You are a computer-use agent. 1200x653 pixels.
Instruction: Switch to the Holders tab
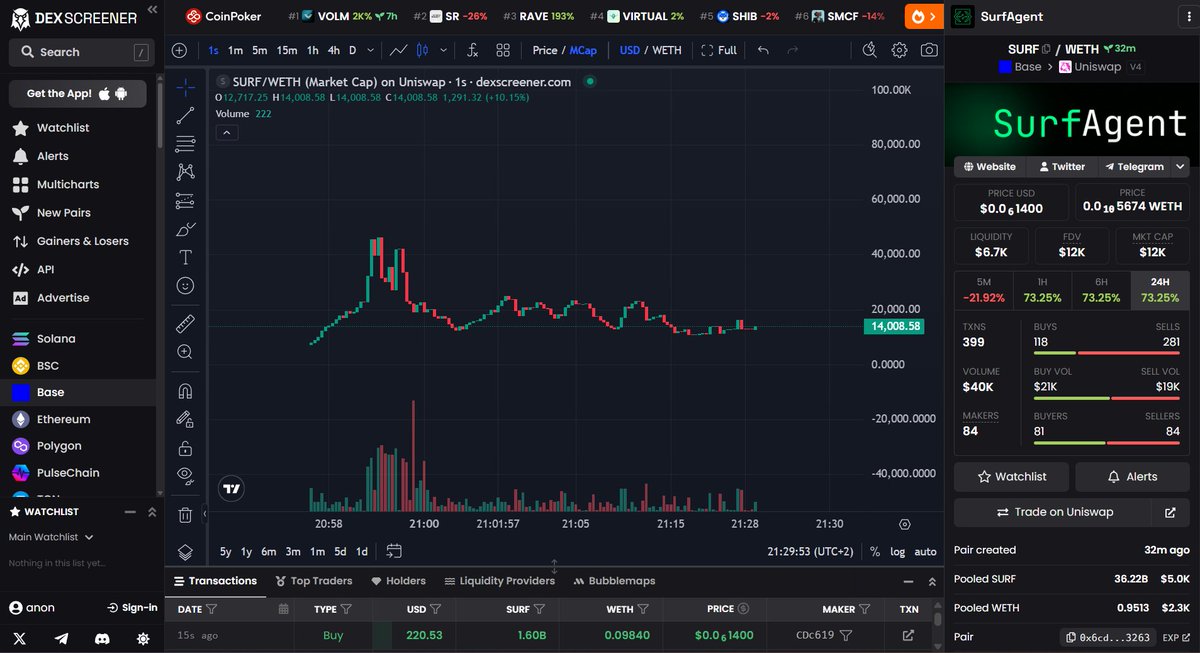[398, 581]
